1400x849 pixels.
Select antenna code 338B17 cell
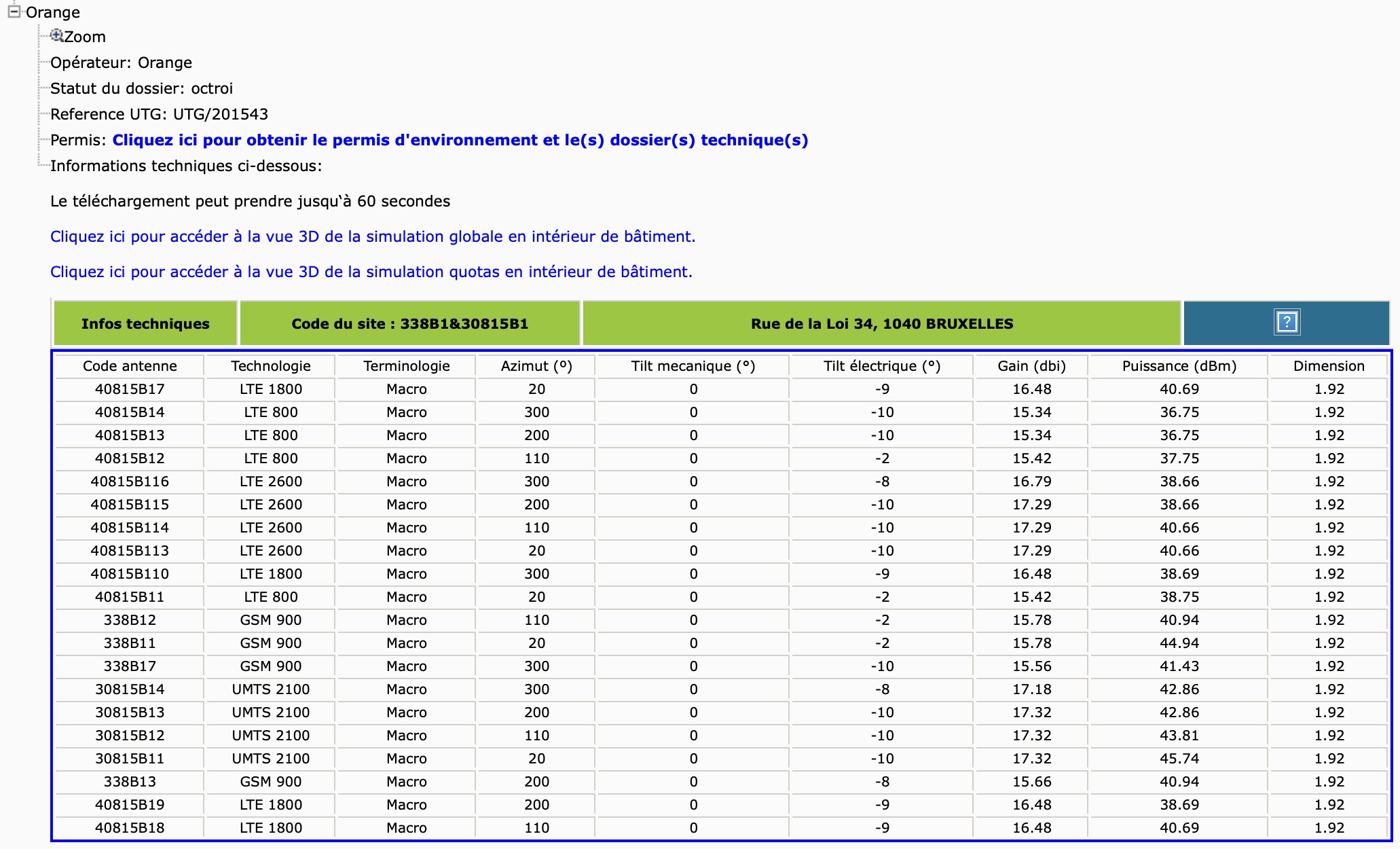point(130,666)
